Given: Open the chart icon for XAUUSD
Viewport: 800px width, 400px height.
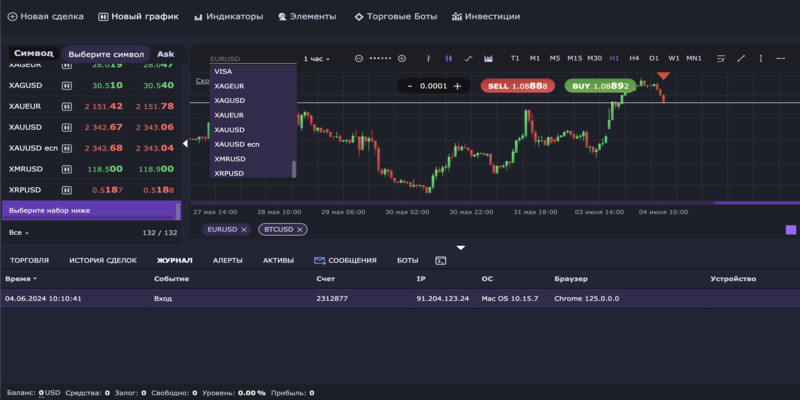Looking at the screenshot, I should [66, 127].
